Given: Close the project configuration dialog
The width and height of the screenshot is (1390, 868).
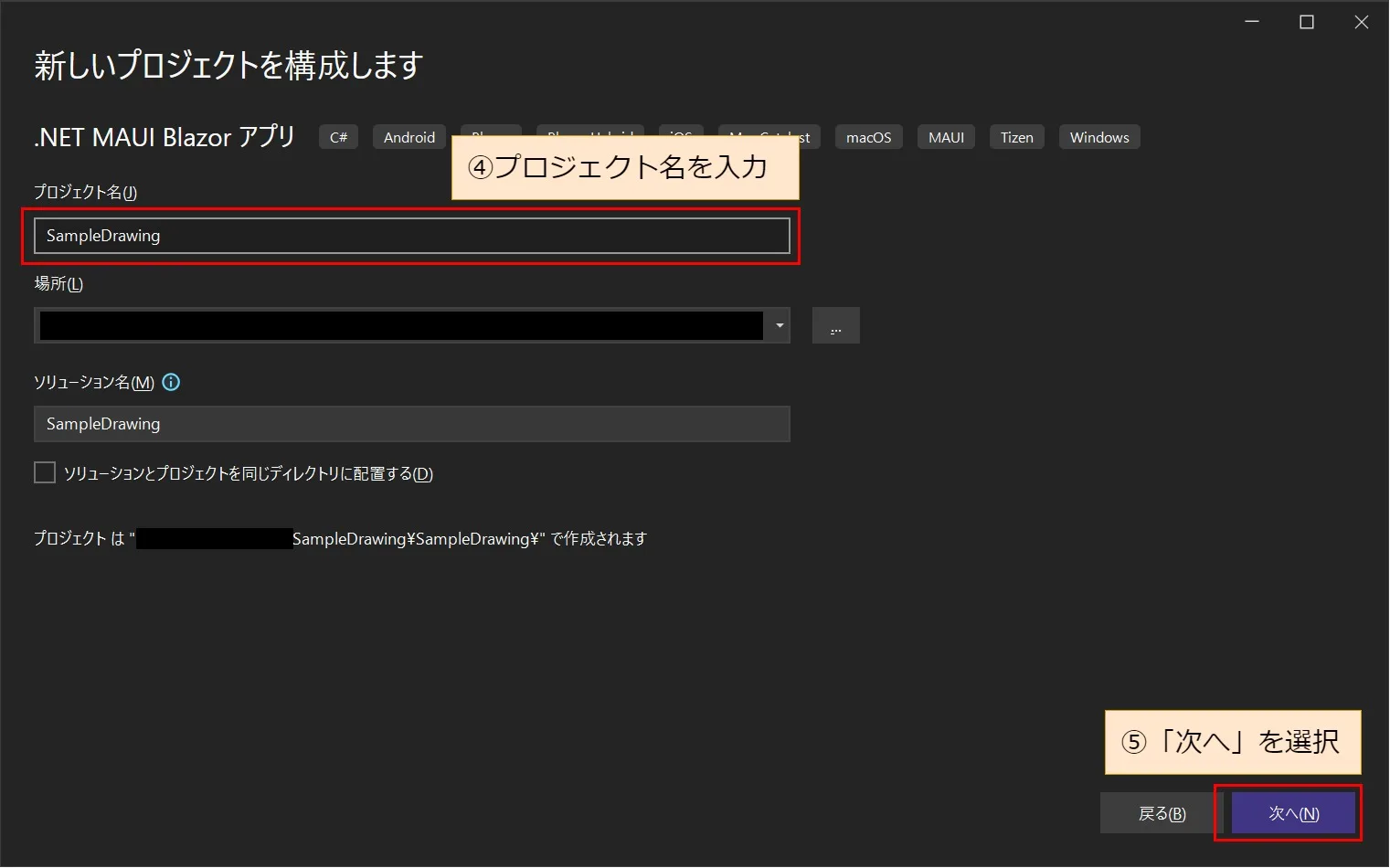Looking at the screenshot, I should (x=1362, y=22).
